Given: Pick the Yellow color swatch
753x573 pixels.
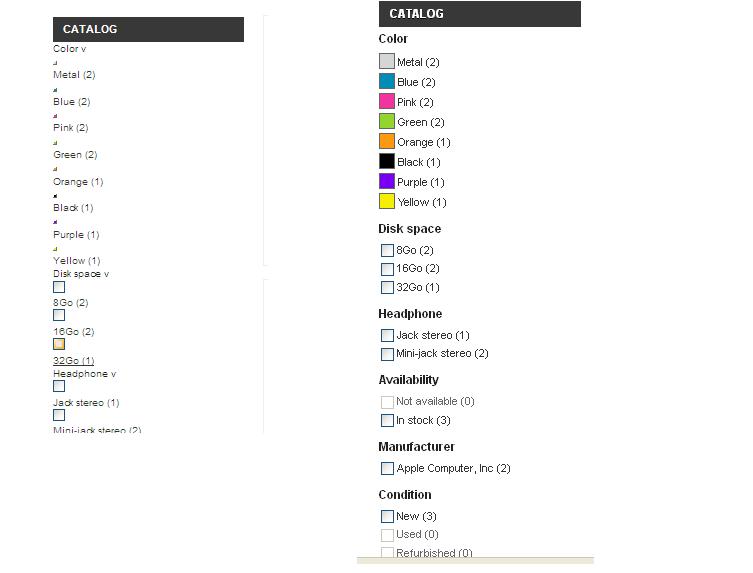Looking at the screenshot, I should [x=387, y=201].
